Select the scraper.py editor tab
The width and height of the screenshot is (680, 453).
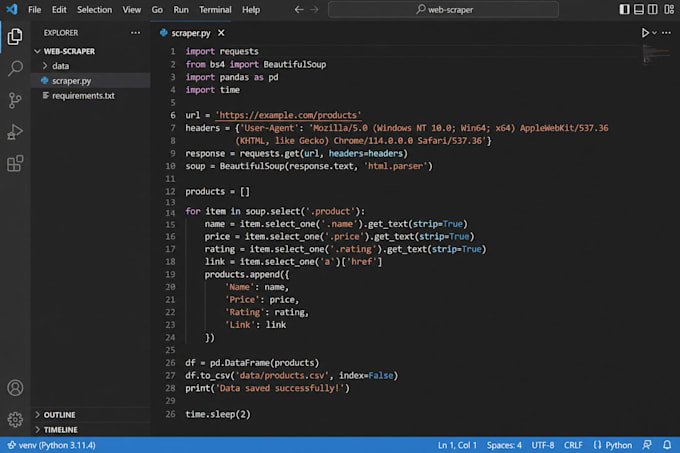click(x=191, y=33)
